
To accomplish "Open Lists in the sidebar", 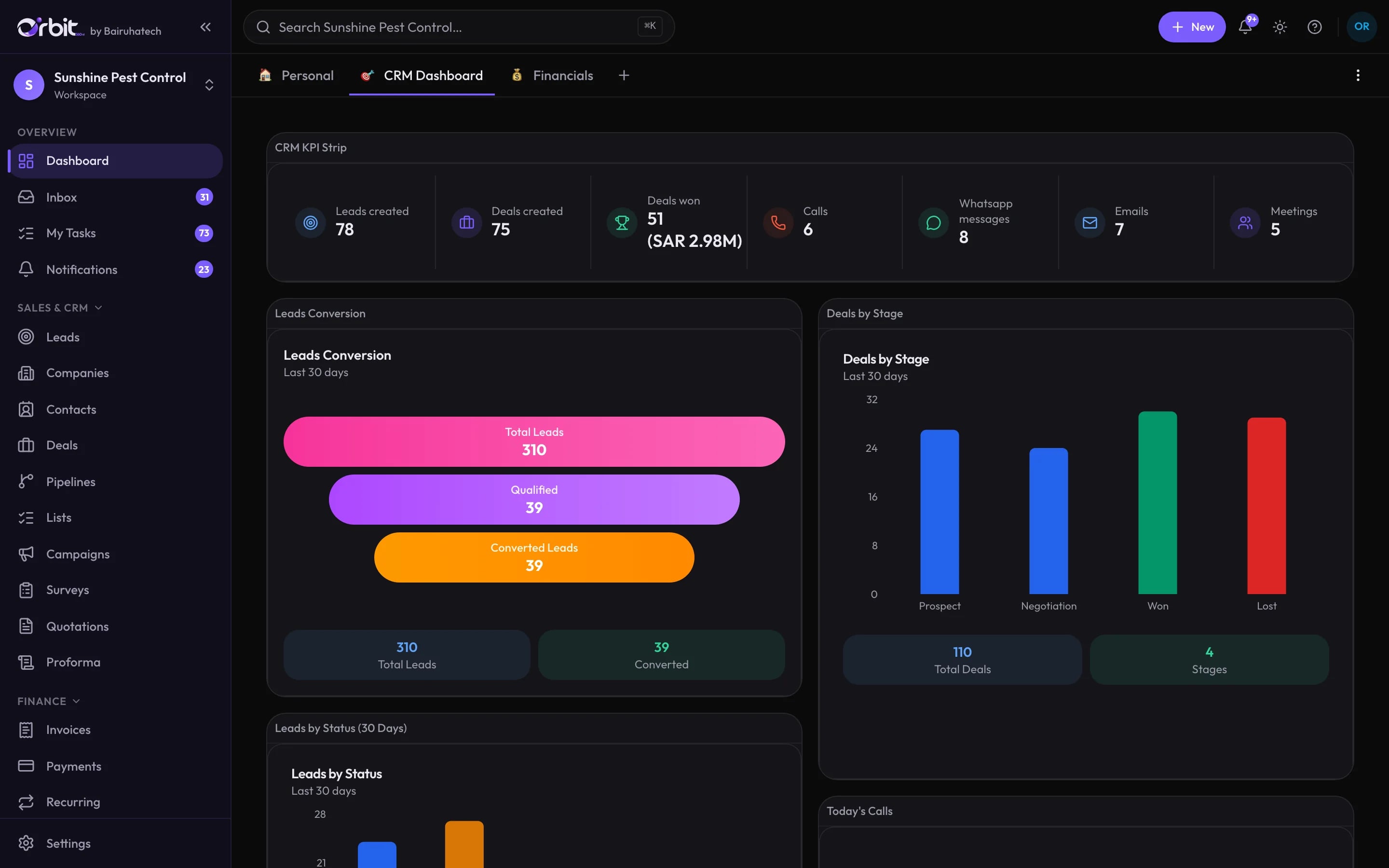I will pyautogui.click(x=115, y=518).
